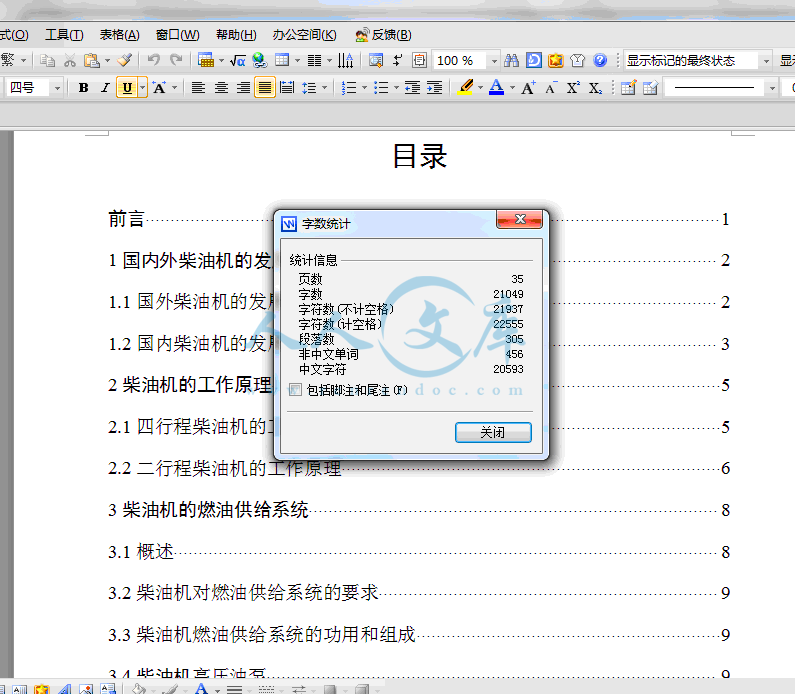This screenshot has width=795, height=694.
Task: Open the font color dropdown arrow
Action: tap(513, 88)
